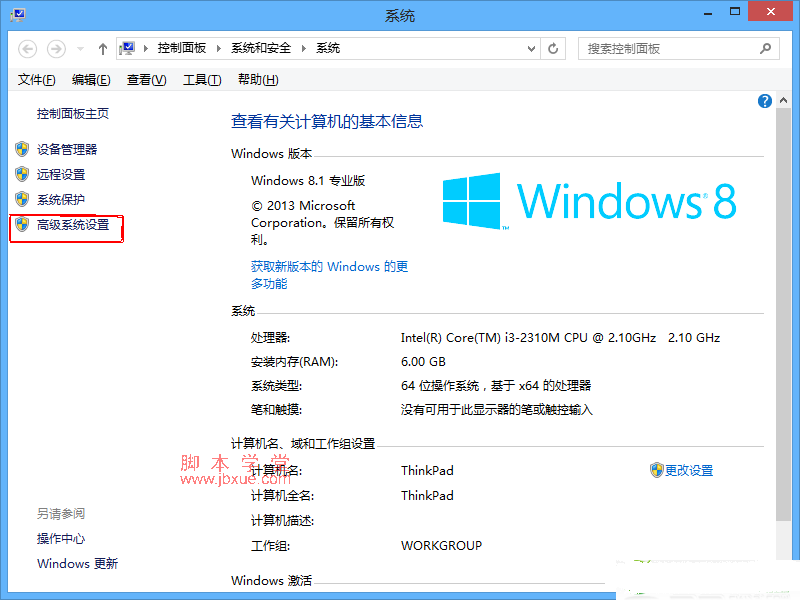The width and height of the screenshot is (800, 600).
Task: Open 系统保护
Action: pos(61,199)
